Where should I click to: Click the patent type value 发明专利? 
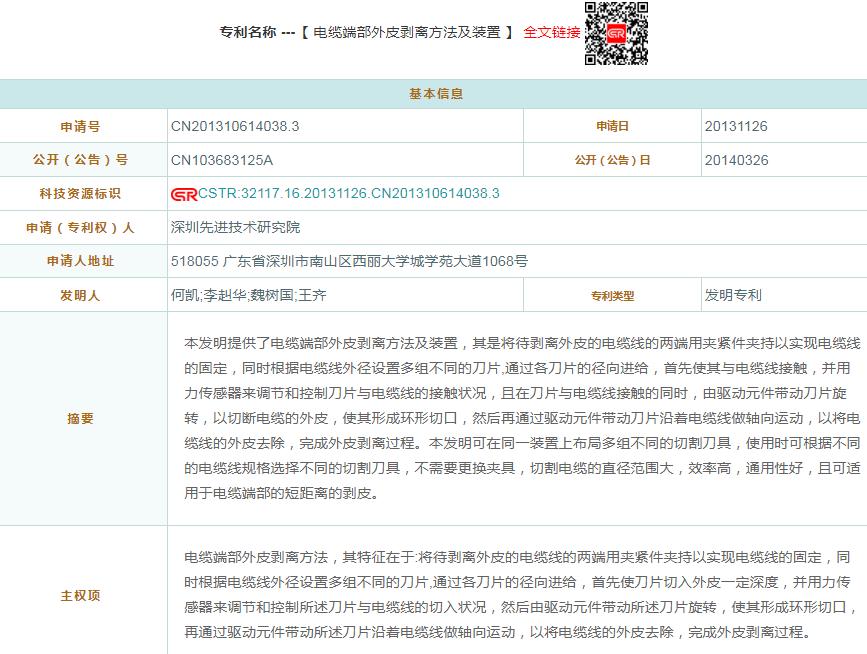[733, 295]
